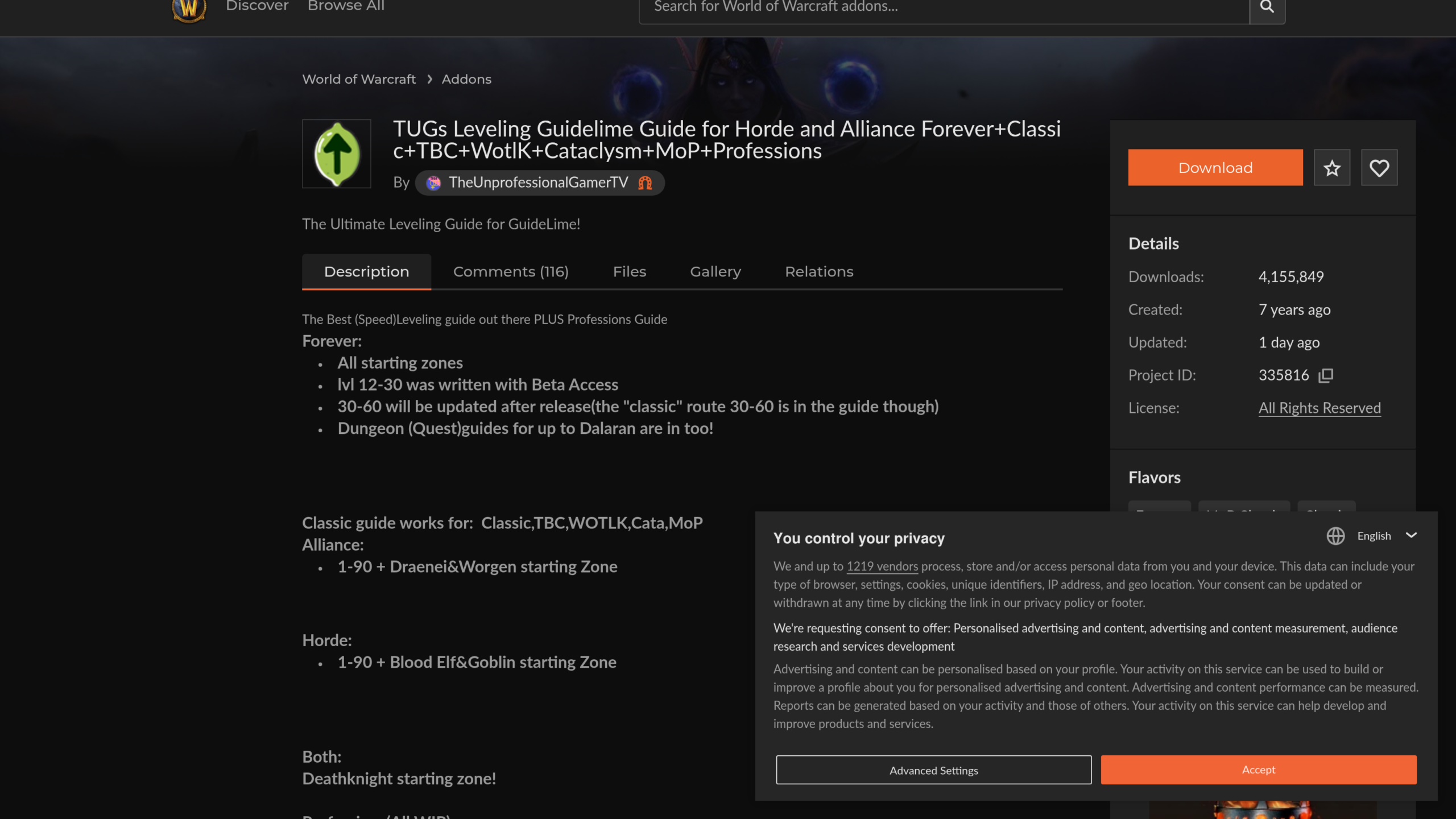The width and height of the screenshot is (1456, 819).
Task: Select the Relations tab
Action: click(x=819, y=272)
